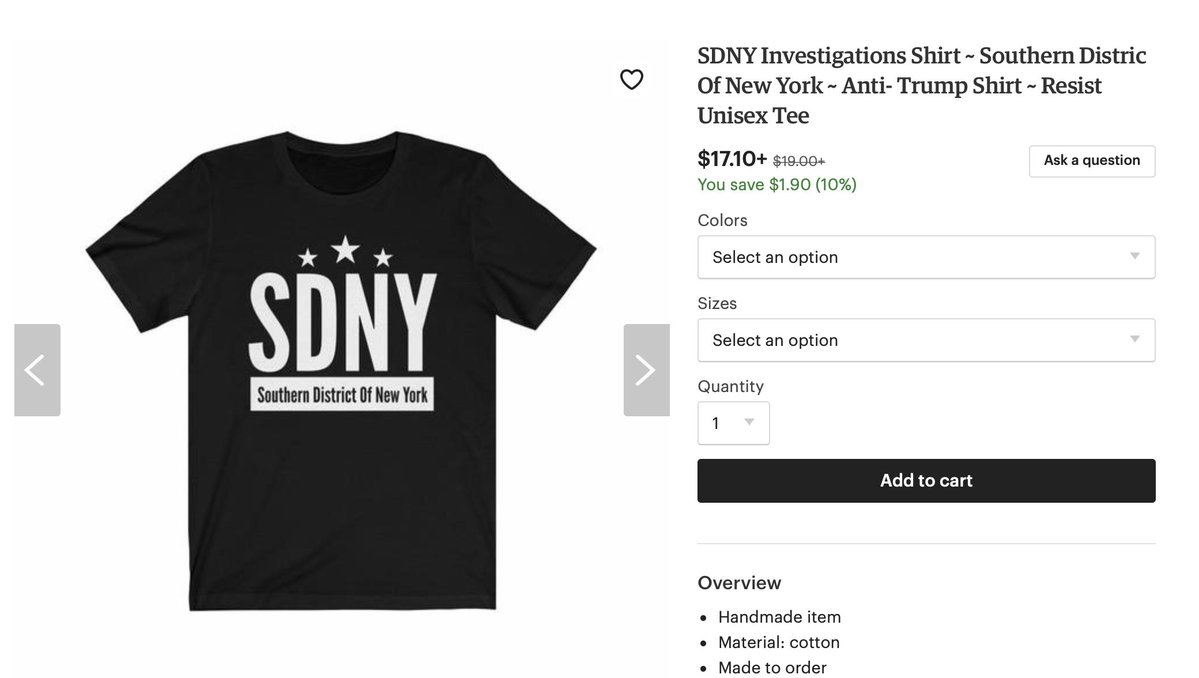Click the black SDNY t-shirt photo
This screenshot has height=678, width=1199.
pyautogui.click(x=341, y=371)
